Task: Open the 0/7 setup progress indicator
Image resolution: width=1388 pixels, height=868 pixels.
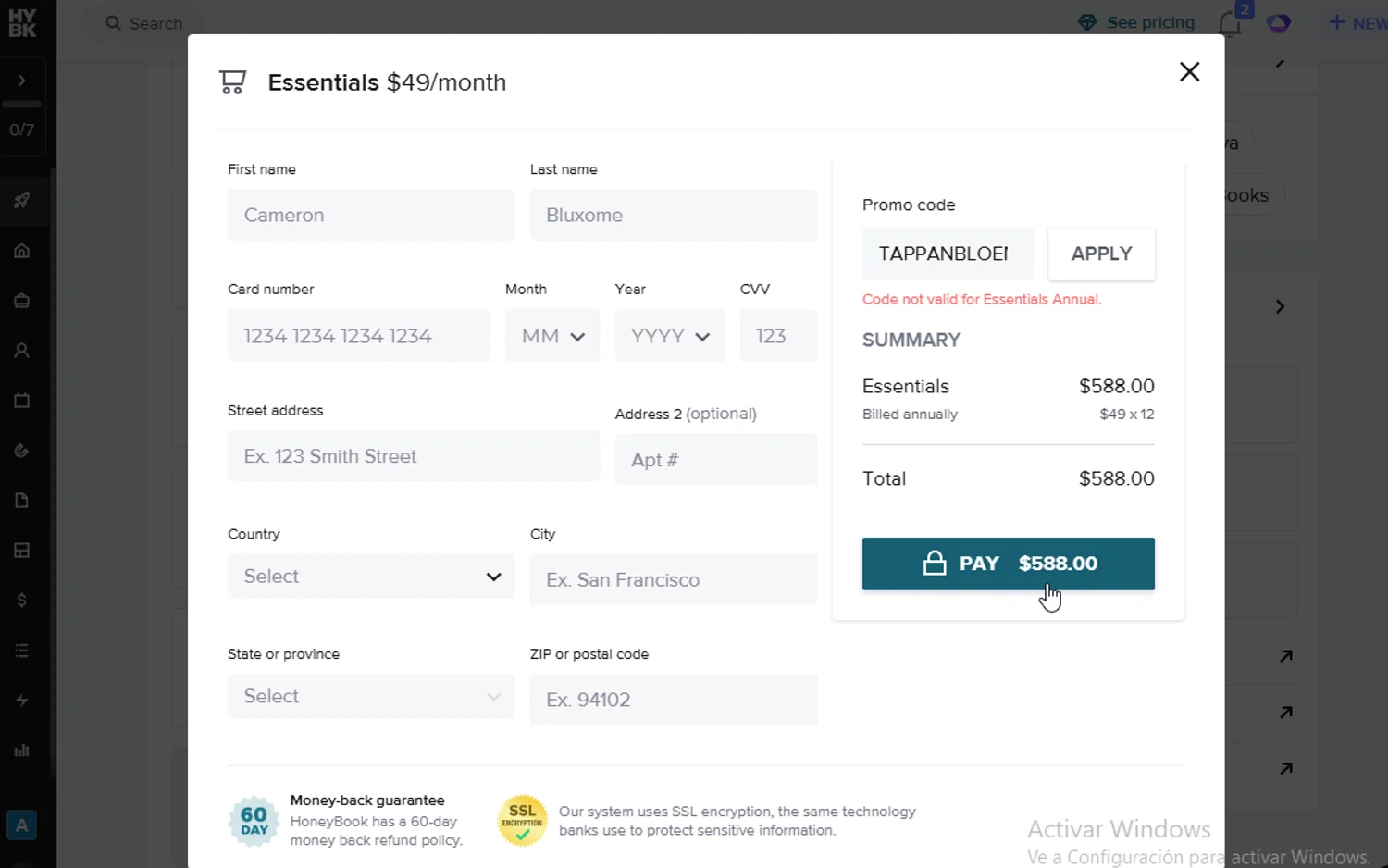Action: pos(22,130)
